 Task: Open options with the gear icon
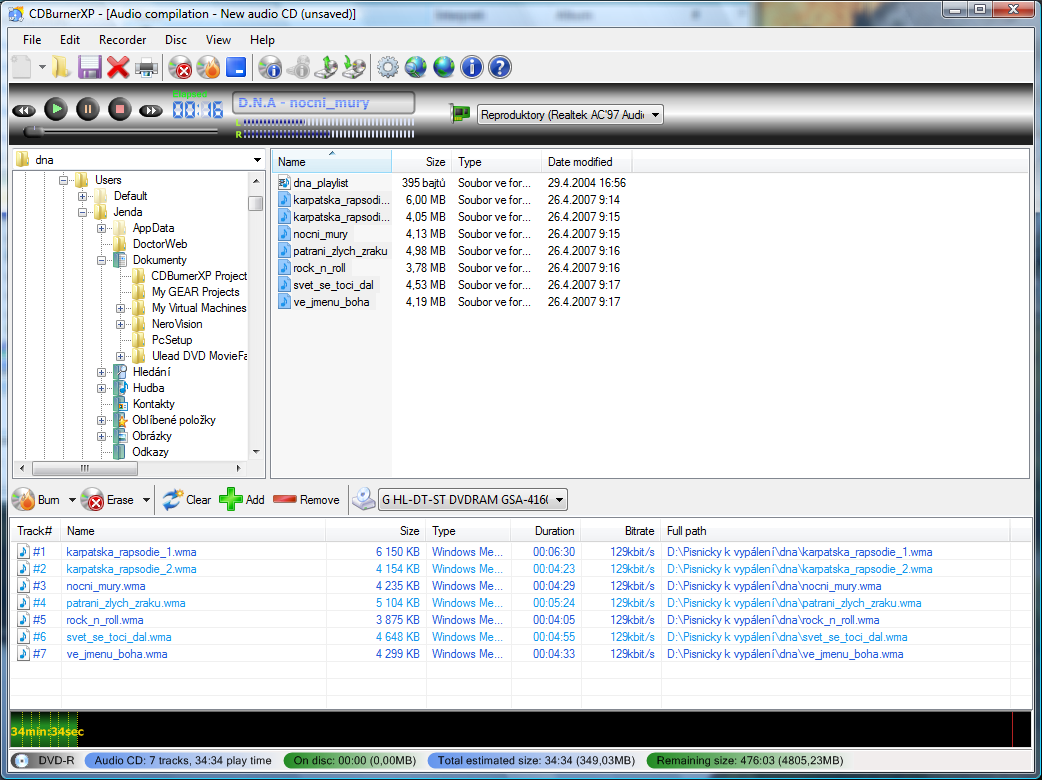pyautogui.click(x=388, y=67)
